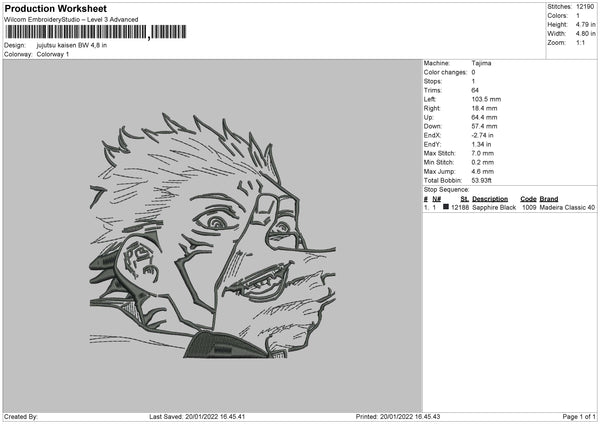
Task: Click the 'Colorway 1' value
Action: tap(53, 54)
